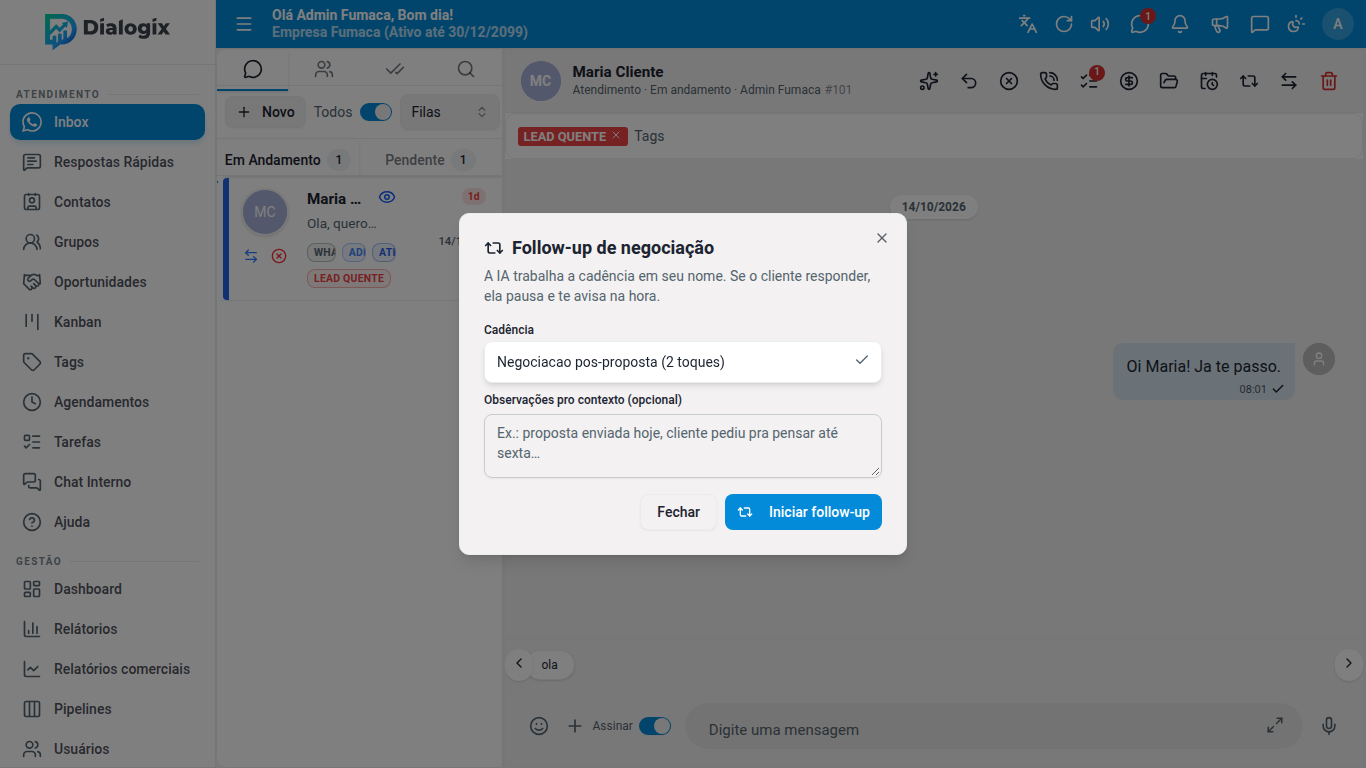
Task: Open the bell notifications icon
Action: point(1180,24)
